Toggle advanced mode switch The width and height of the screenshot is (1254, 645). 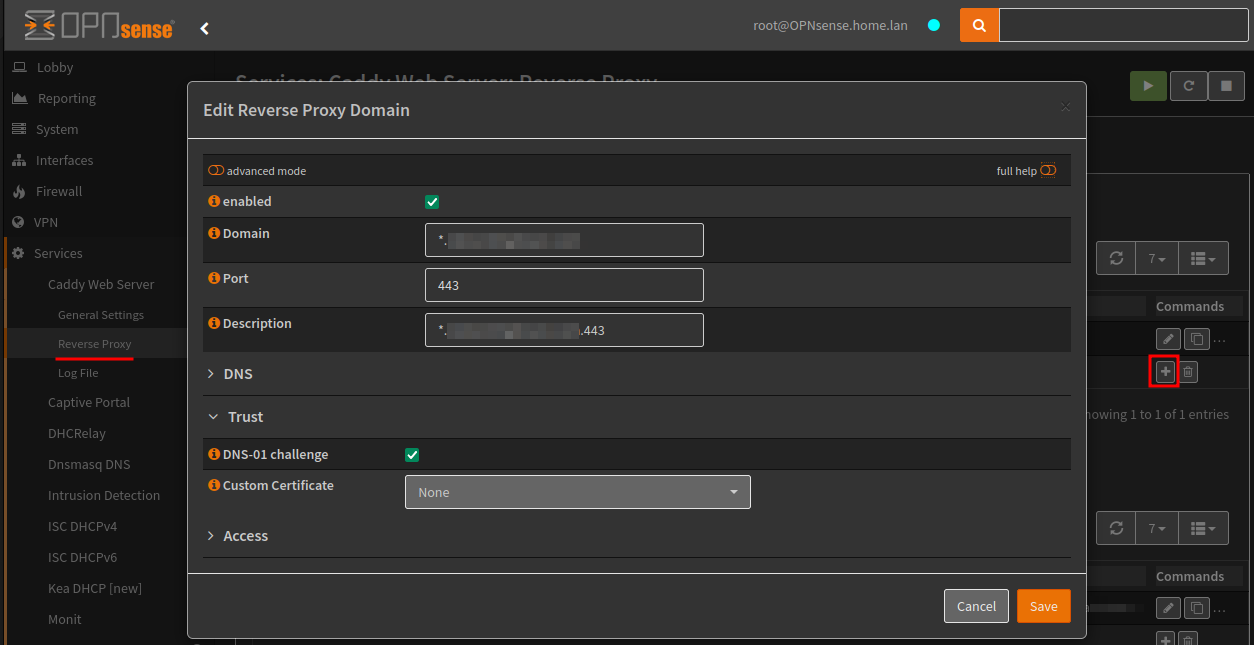tap(216, 171)
